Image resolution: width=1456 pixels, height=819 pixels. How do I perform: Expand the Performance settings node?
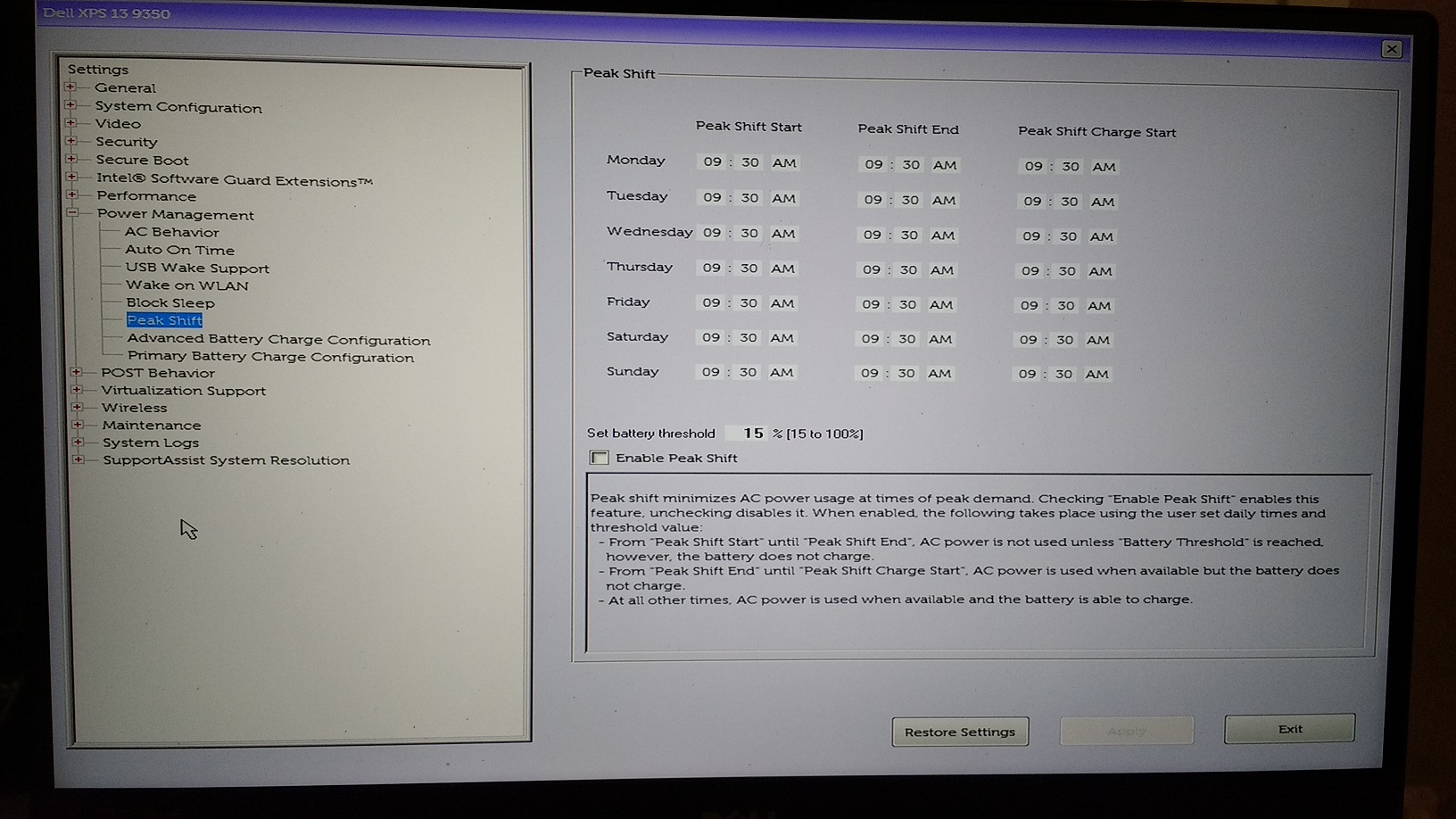73,194
